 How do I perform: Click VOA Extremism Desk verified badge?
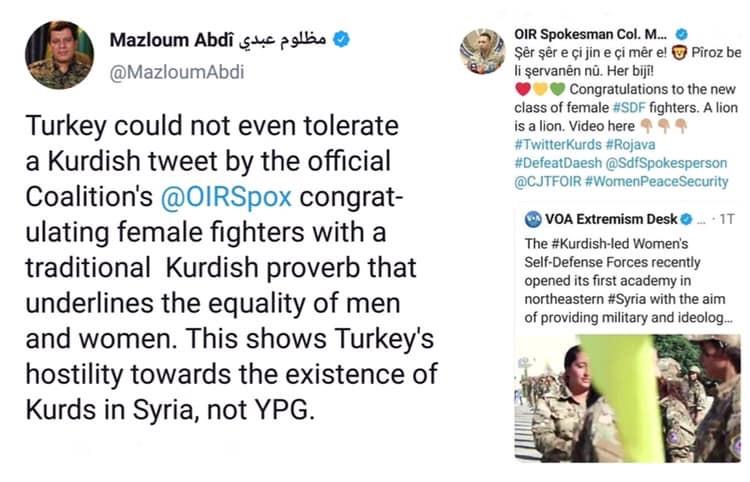[x=687, y=219]
